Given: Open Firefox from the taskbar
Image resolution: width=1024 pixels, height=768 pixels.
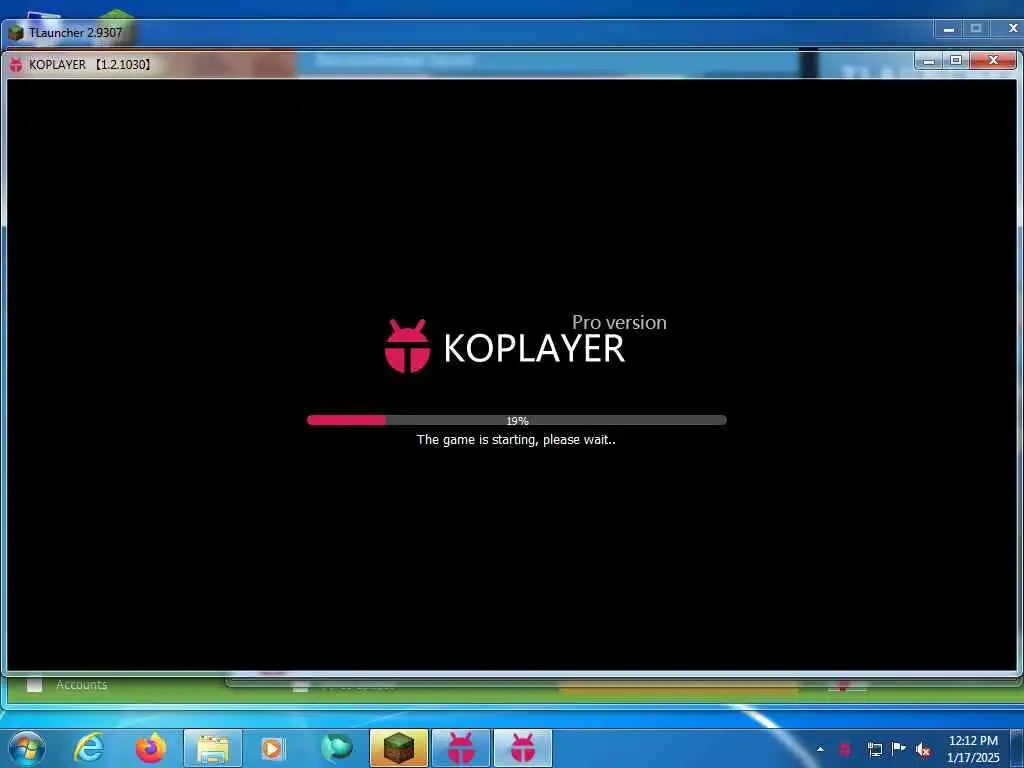Looking at the screenshot, I should 151,748.
